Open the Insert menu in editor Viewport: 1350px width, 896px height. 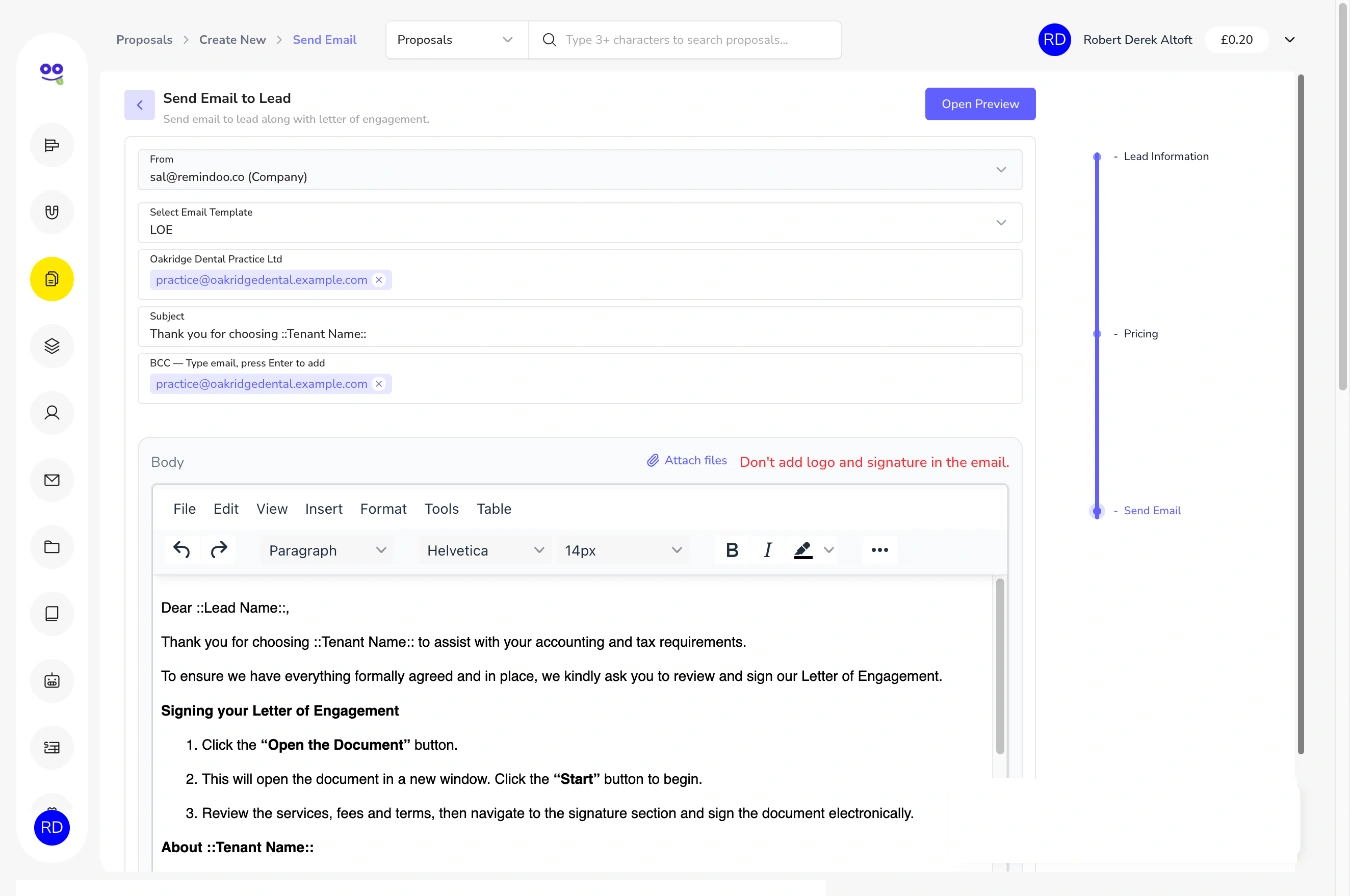324,509
